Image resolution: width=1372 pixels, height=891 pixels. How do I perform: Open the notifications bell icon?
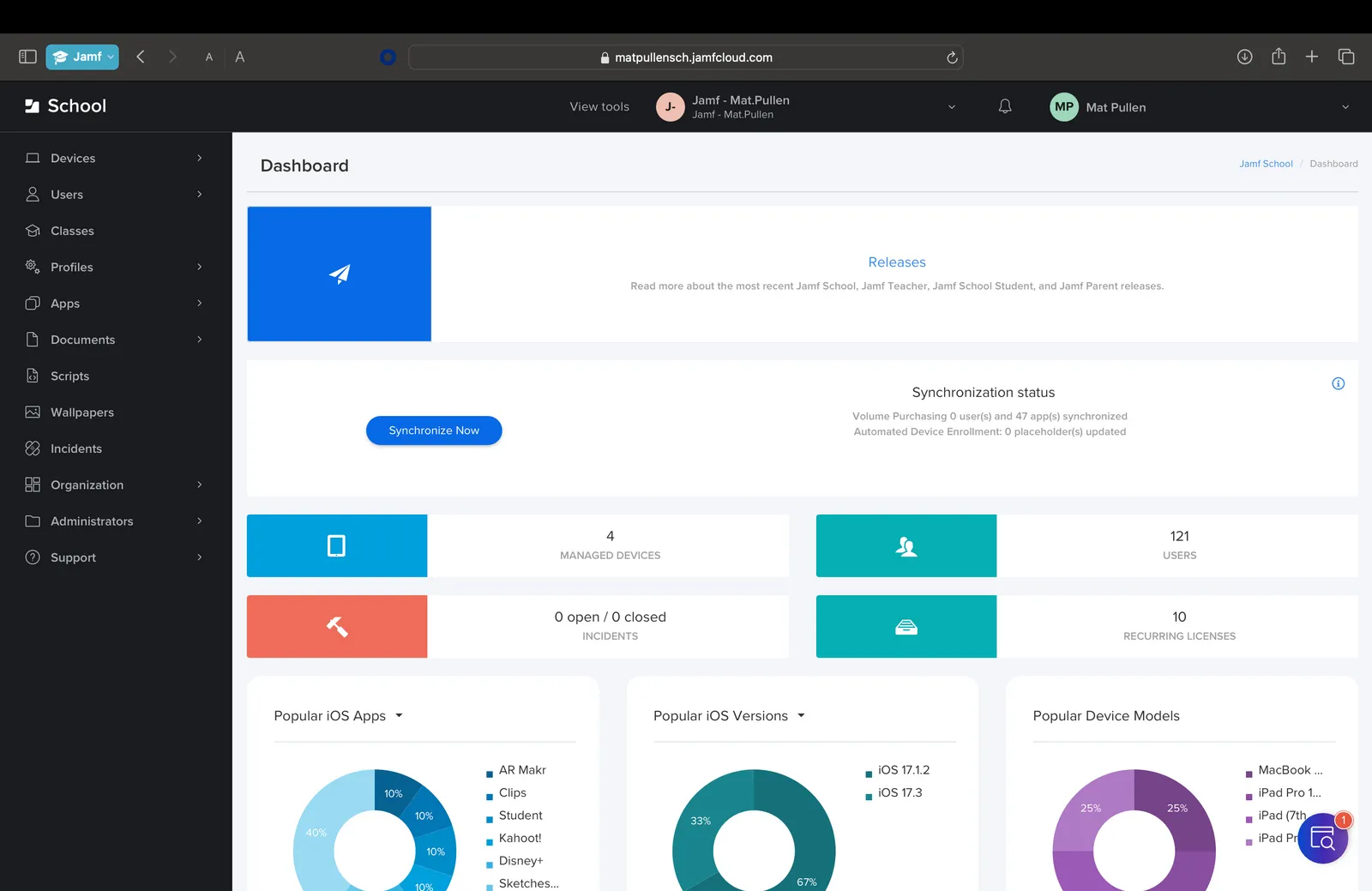[x=1005, y=106]
